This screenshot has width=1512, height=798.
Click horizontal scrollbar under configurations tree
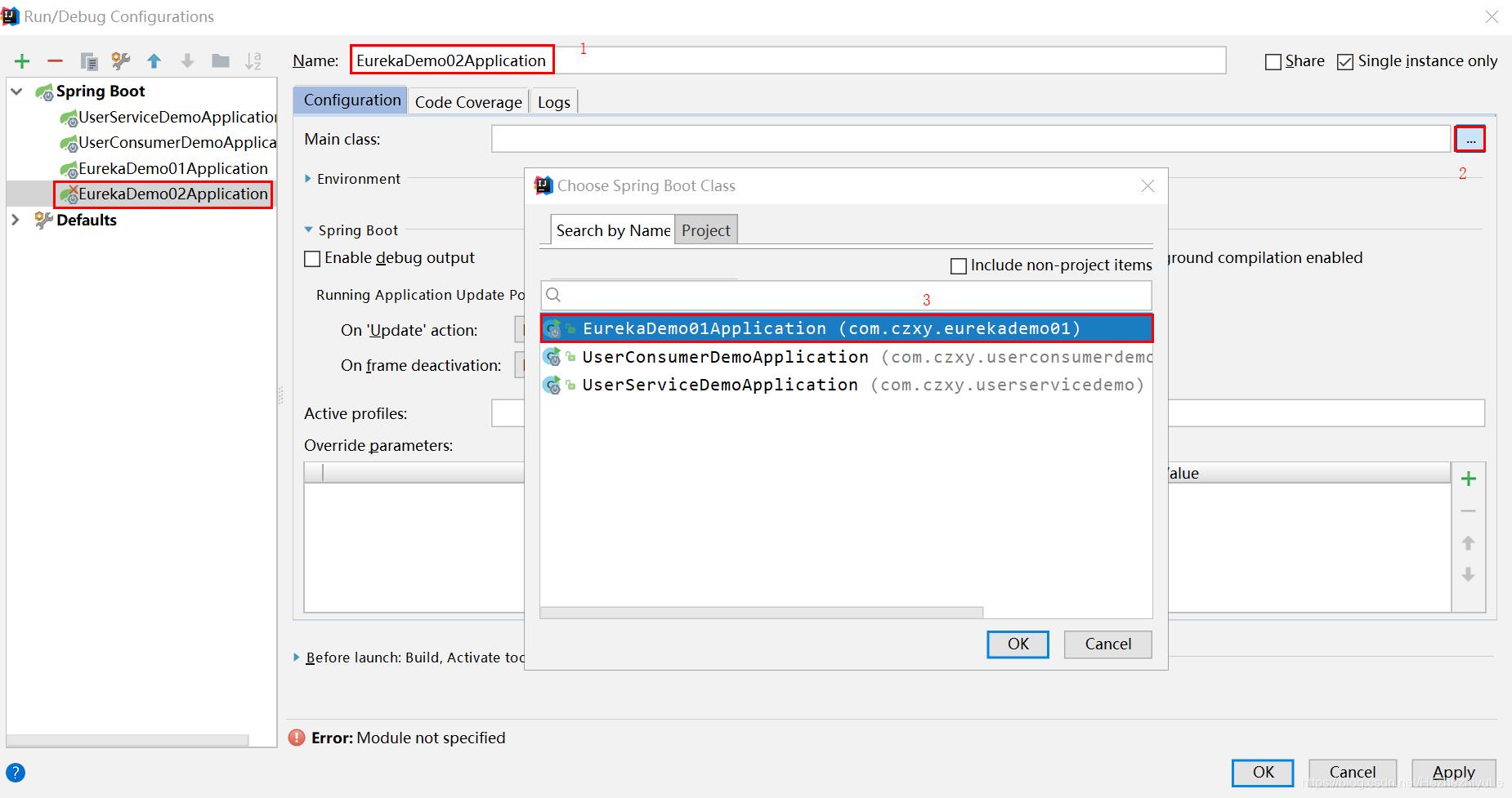pyautogui.click(x=128, y=740)
